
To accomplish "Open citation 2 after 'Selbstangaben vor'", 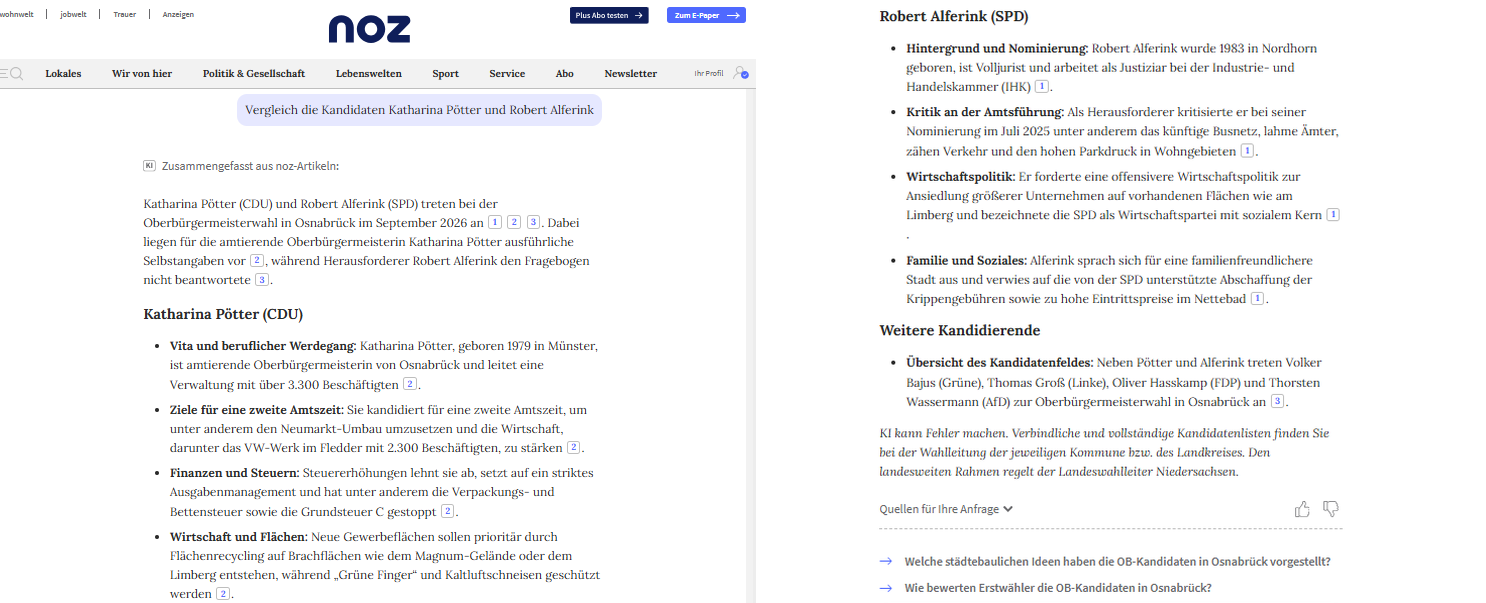I will tap(257, 261).
